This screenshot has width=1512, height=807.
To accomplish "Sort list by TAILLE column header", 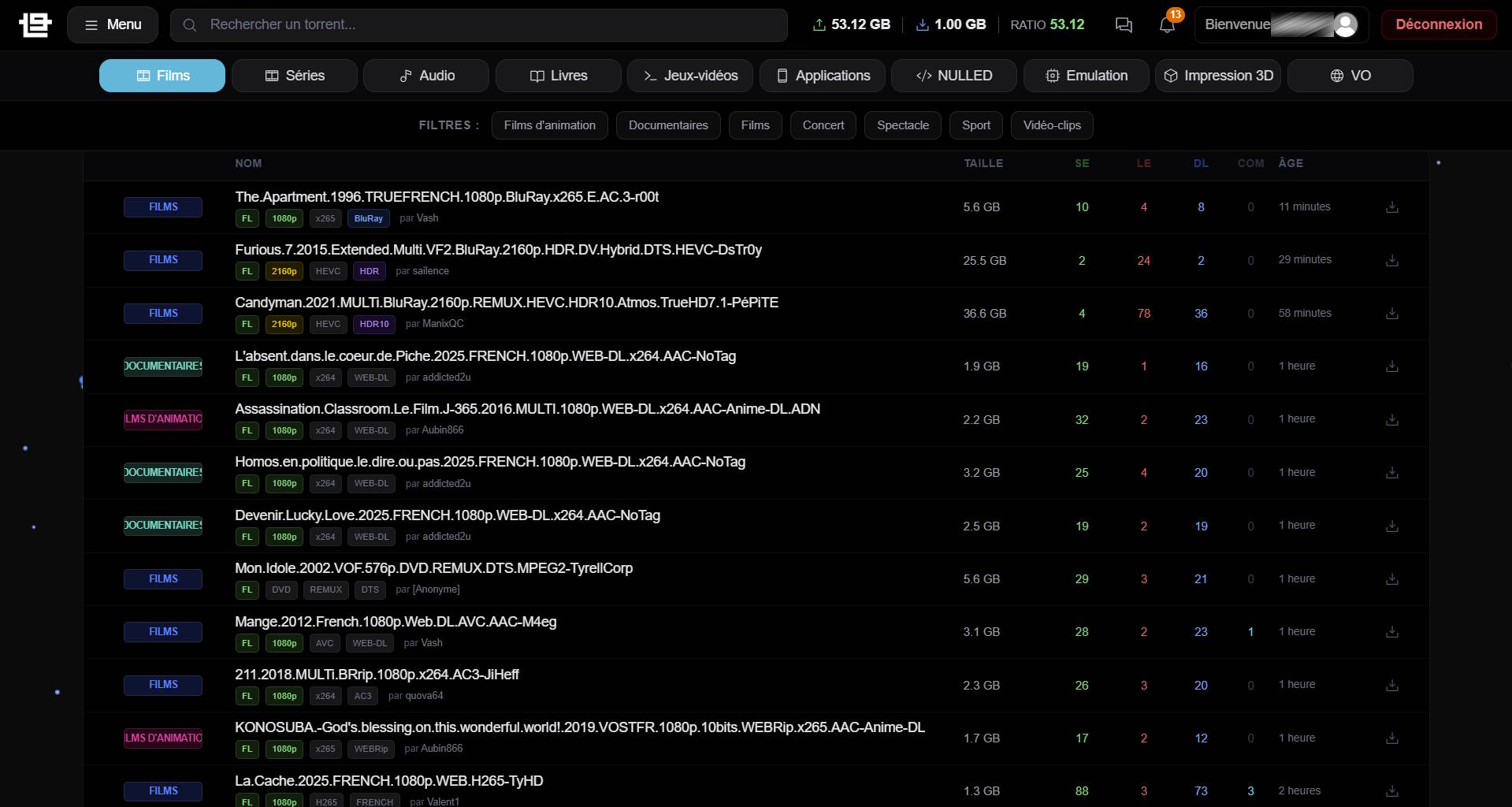I will 983,163.
